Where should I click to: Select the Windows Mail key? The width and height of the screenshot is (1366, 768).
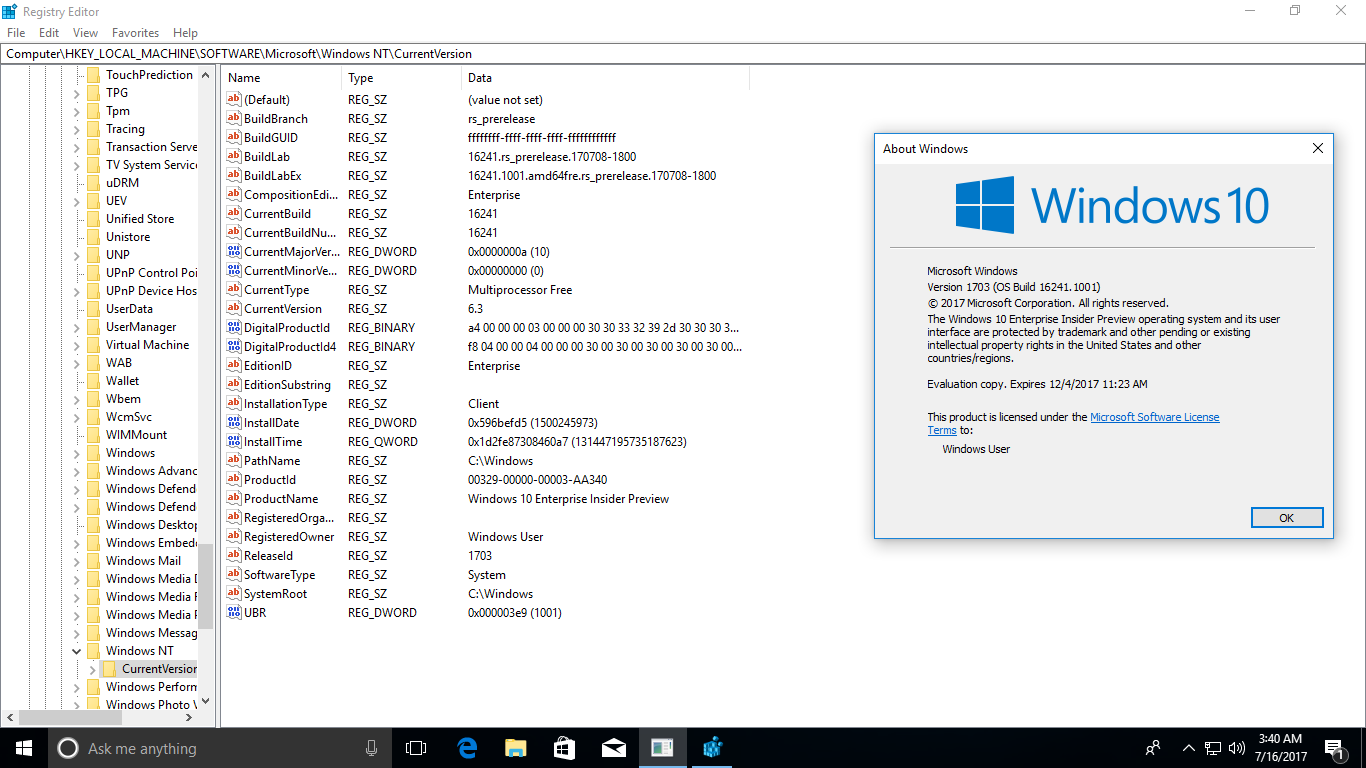pos(143,561)
